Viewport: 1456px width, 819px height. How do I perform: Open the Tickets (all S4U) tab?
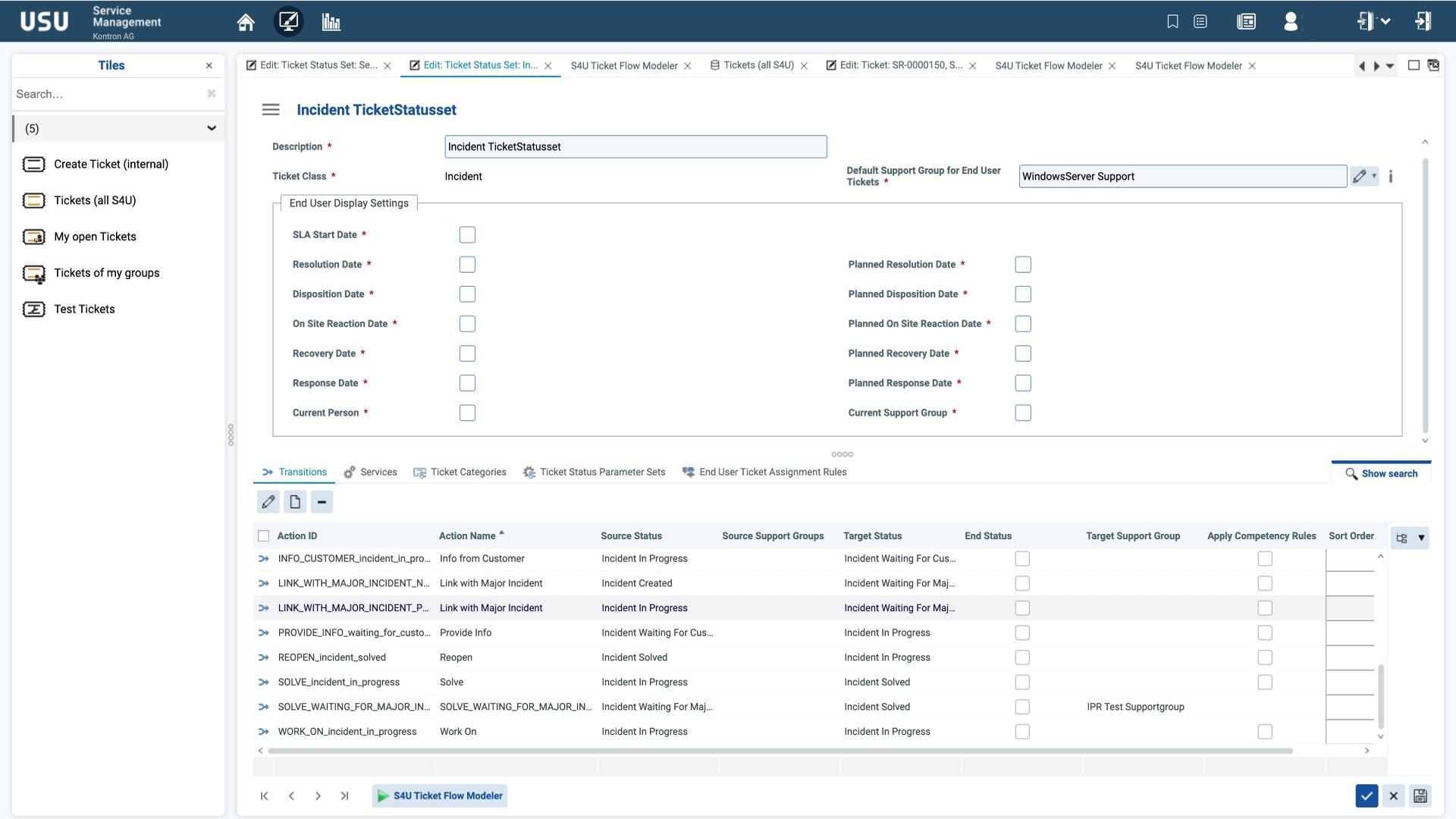(x=758, y=65)
